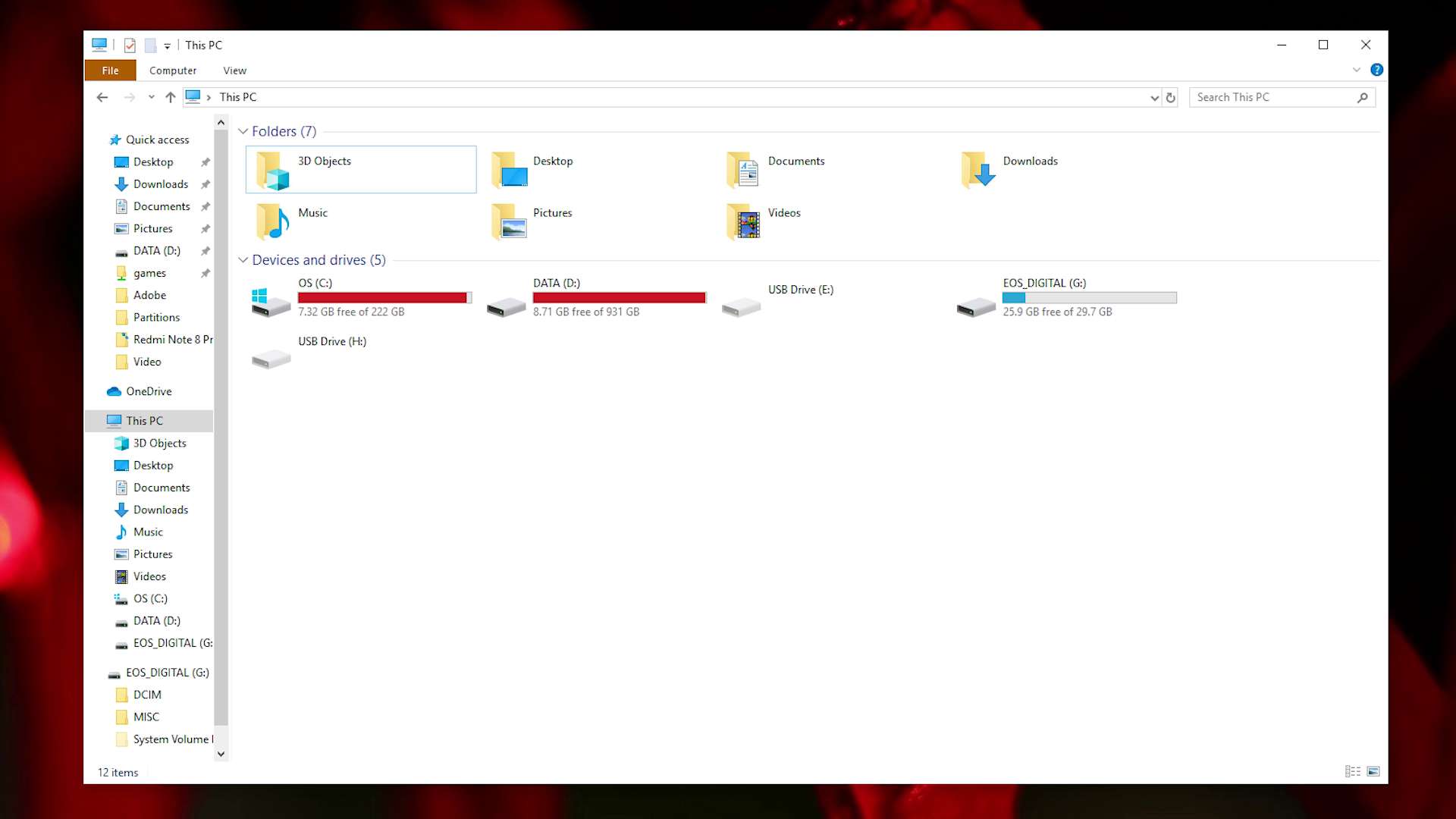Collapse the Devices and drives section
The width and height of the screenshot is (1456, 819).
[x=243, y=260]
